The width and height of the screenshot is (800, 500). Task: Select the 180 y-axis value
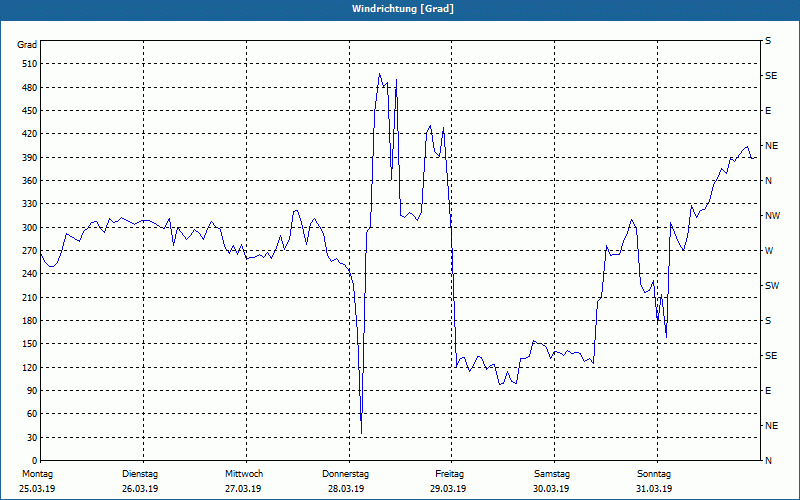click(30, 321)
